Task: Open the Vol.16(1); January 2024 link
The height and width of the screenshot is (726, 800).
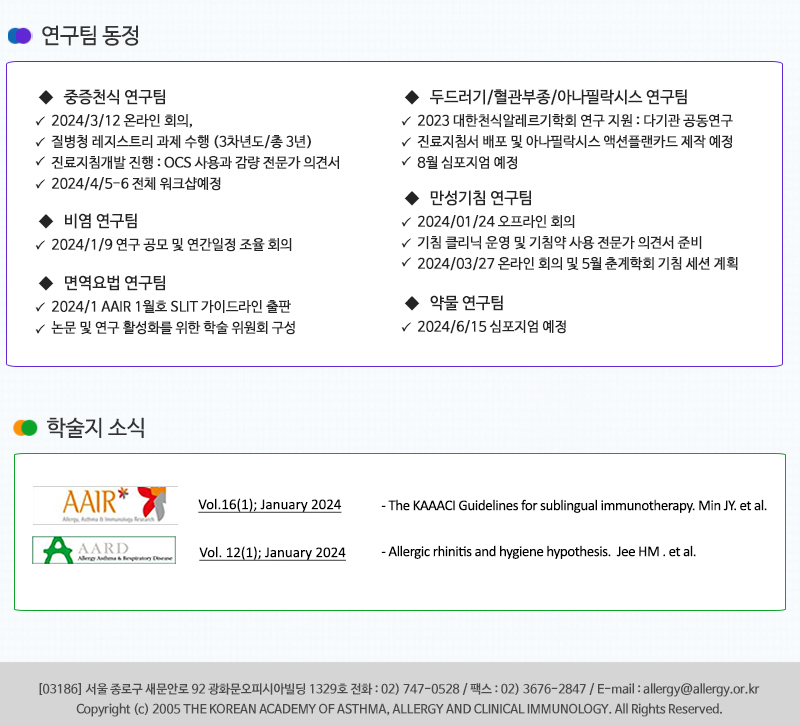Action: [270, 505]
